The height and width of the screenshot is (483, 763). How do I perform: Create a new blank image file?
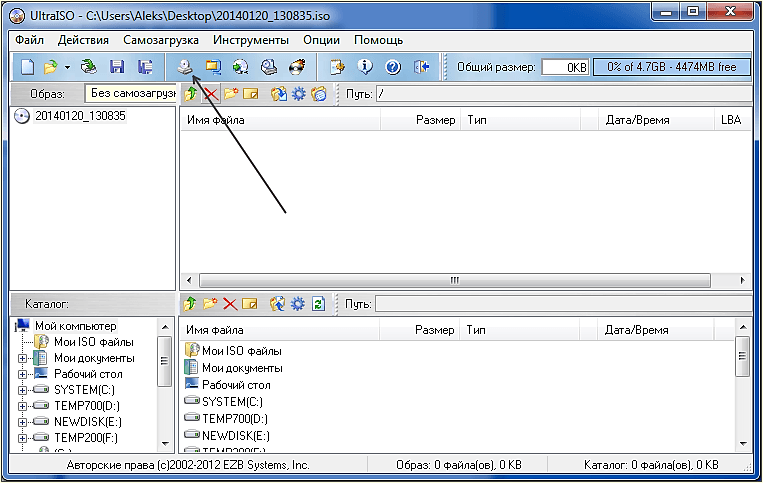[27, 67]
